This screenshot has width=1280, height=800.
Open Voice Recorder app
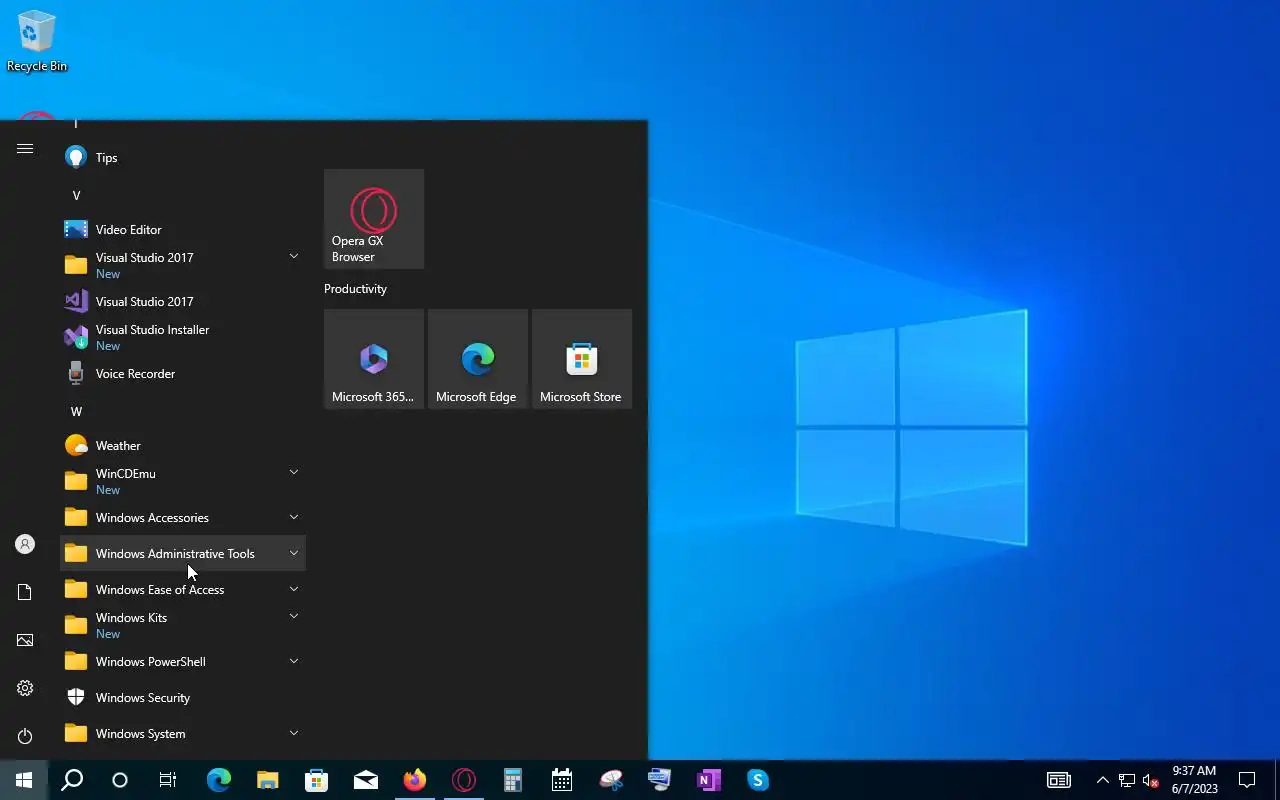click(183, 373)
